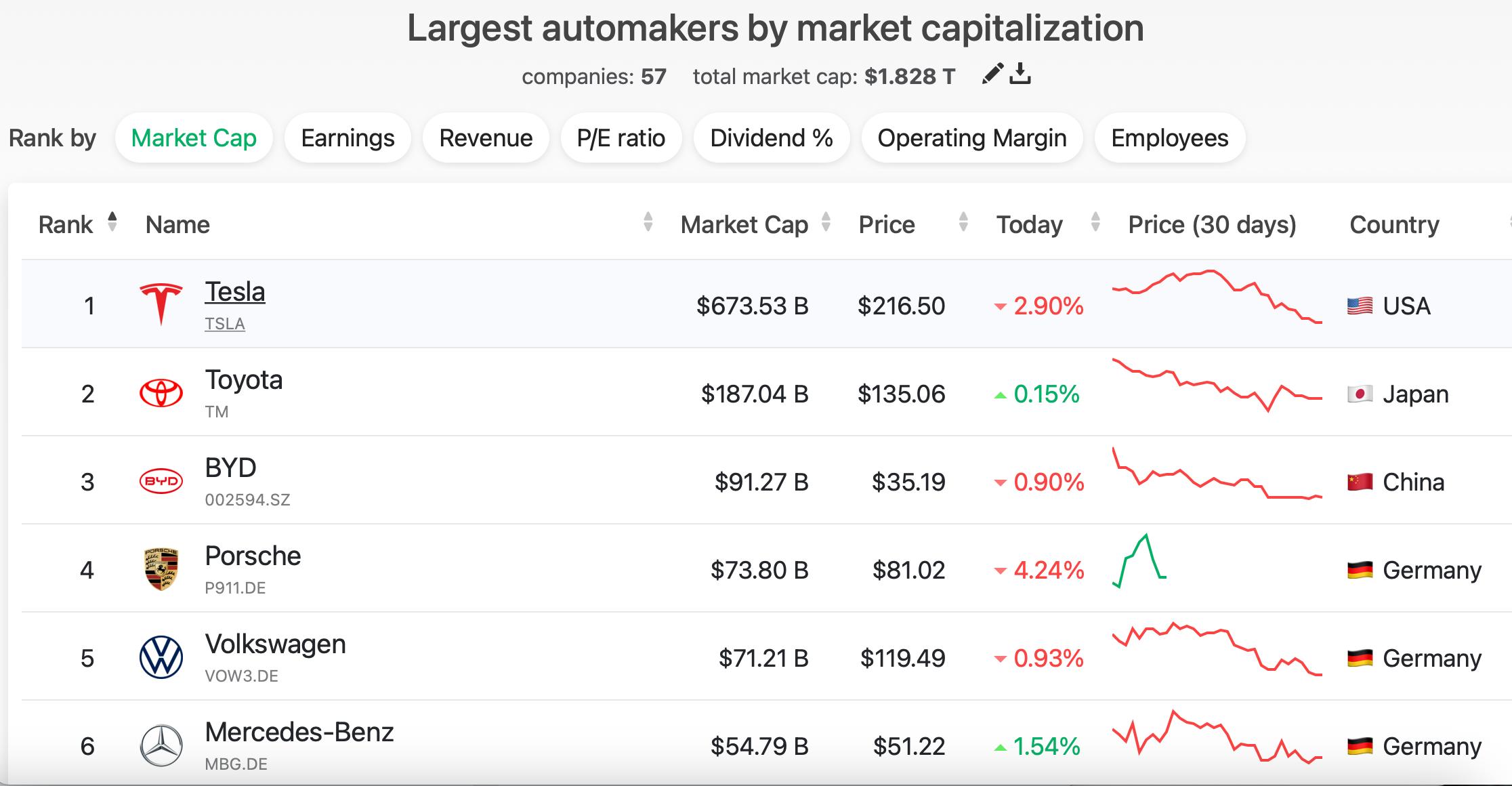Select the Operating Margin ranking
Viewport: 1512px width, 786px height.
971,138
